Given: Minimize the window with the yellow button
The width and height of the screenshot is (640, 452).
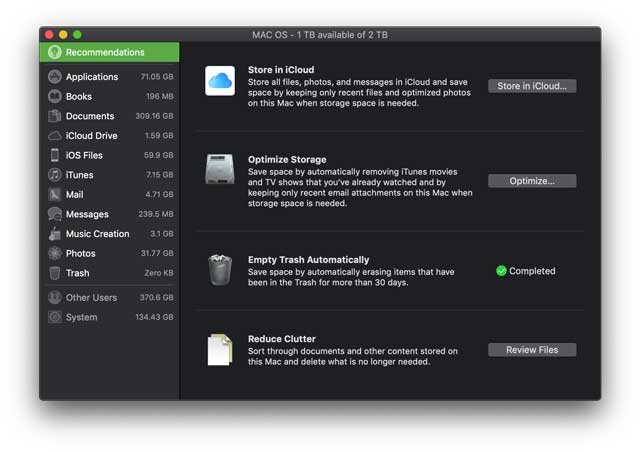Looking at the screenshot, I should (x=63, y=35).
